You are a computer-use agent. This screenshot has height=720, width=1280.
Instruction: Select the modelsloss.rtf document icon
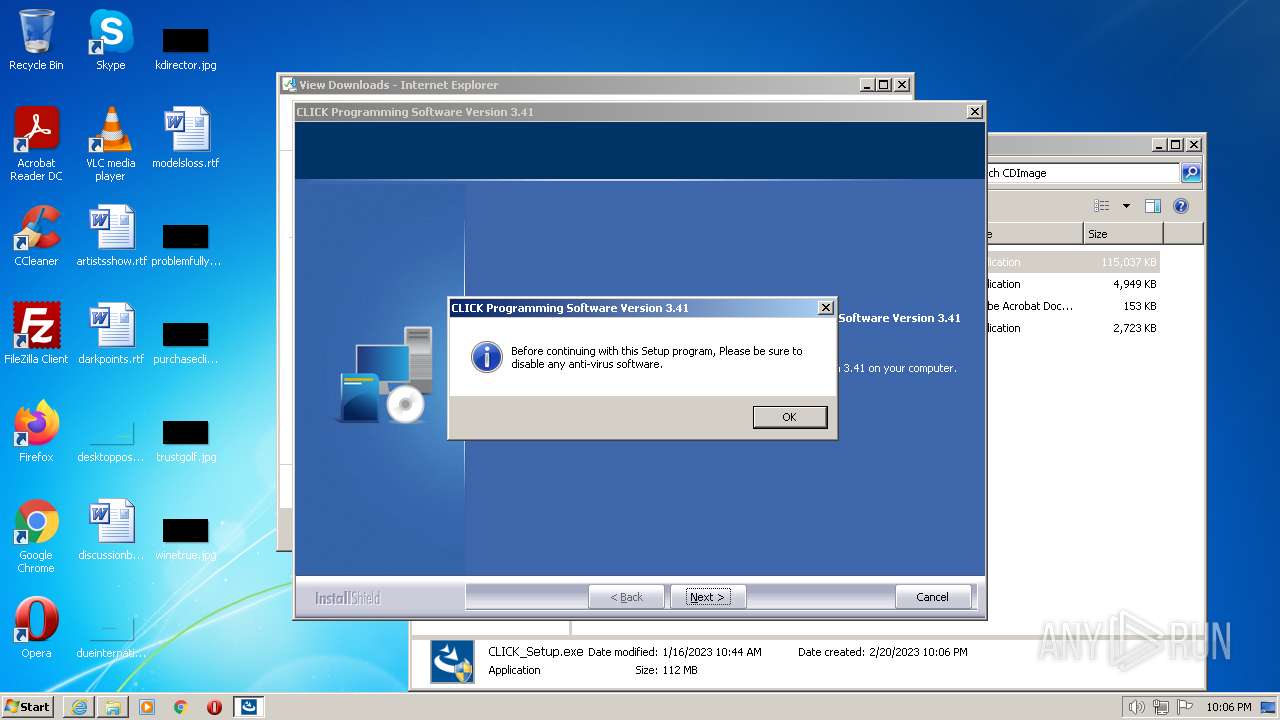tap(186, 138)
